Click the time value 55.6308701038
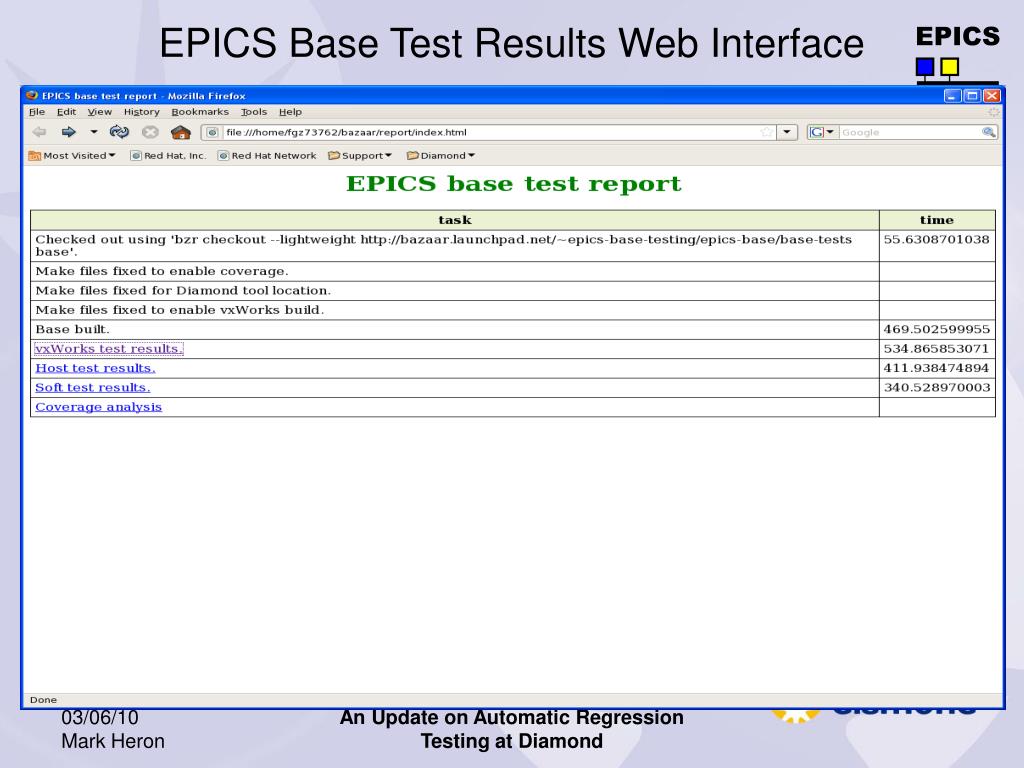 [x=936, y=240]
